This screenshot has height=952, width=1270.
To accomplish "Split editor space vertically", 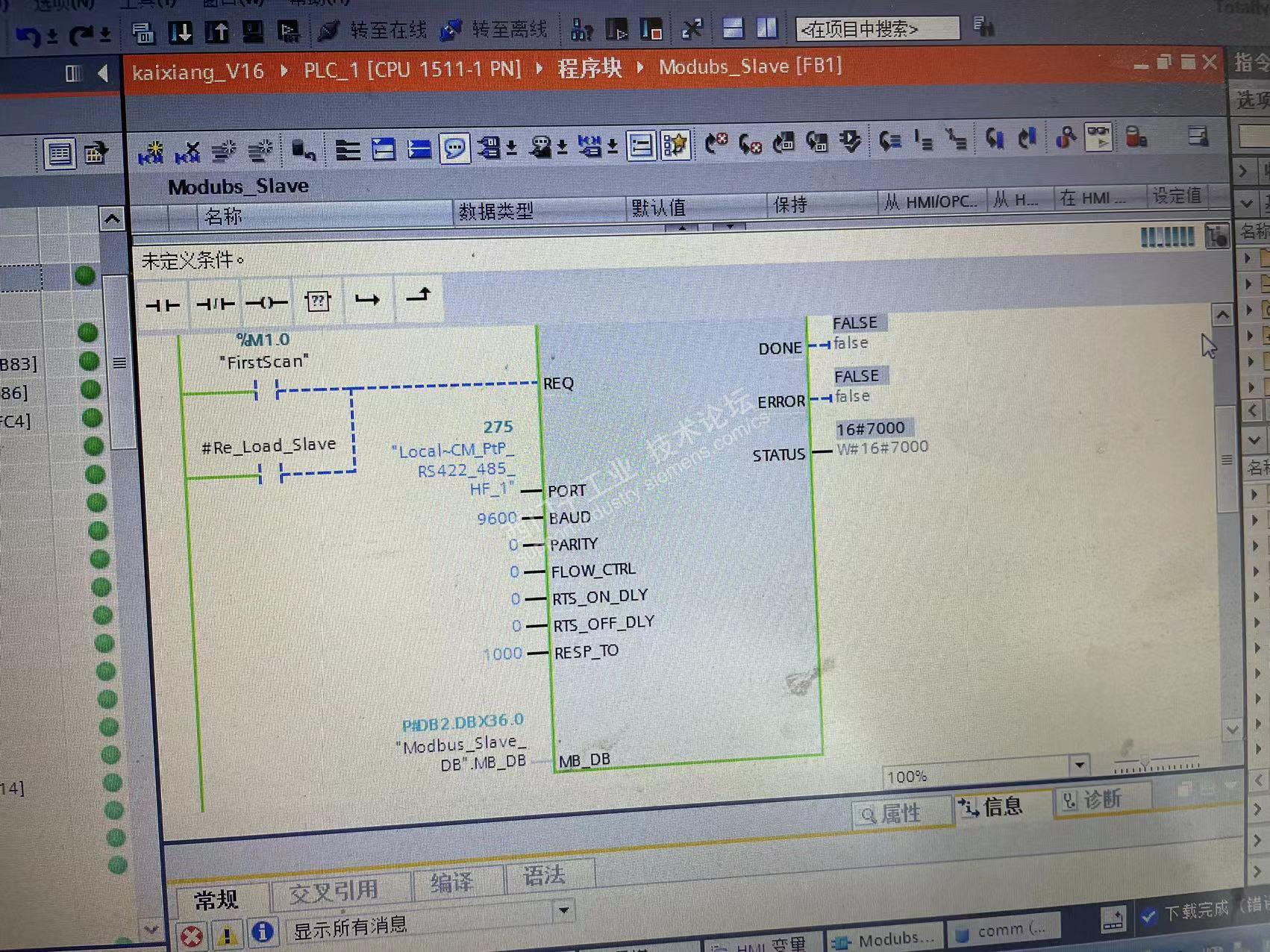I will point(767,28).
